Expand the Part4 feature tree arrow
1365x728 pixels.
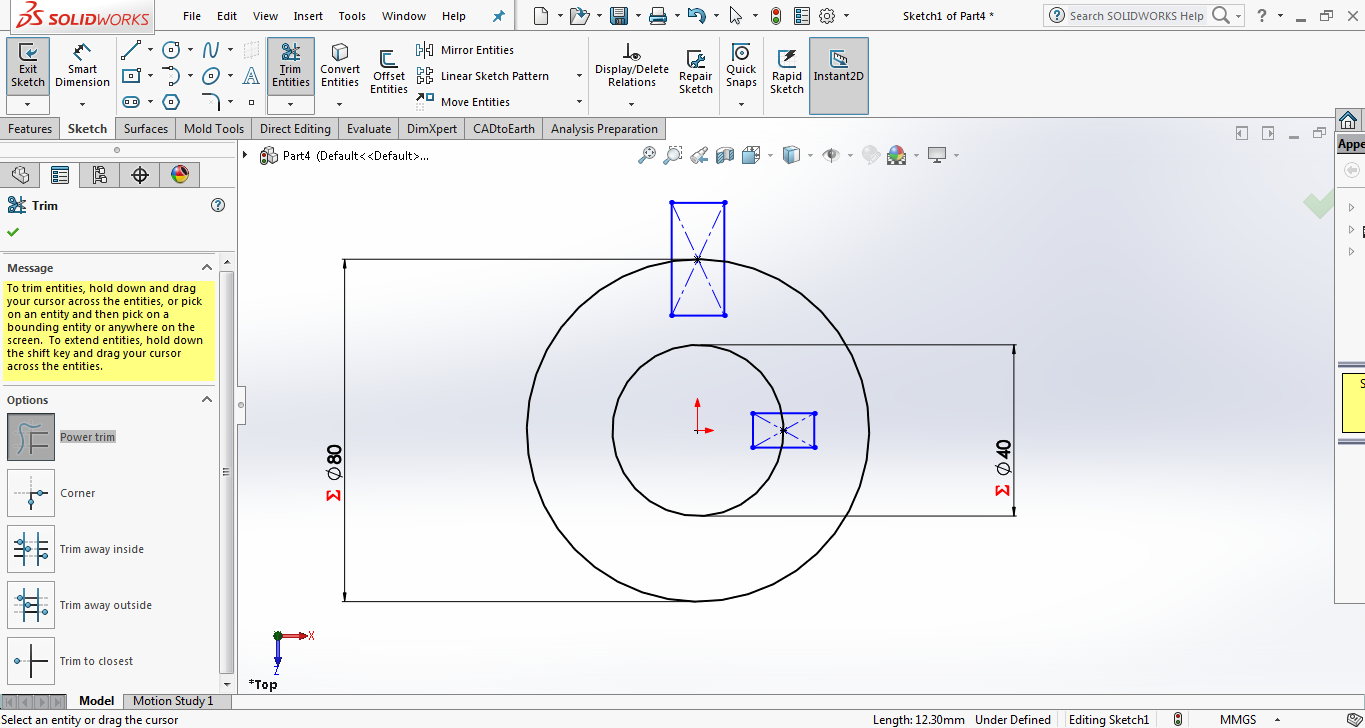pos(246,155)
